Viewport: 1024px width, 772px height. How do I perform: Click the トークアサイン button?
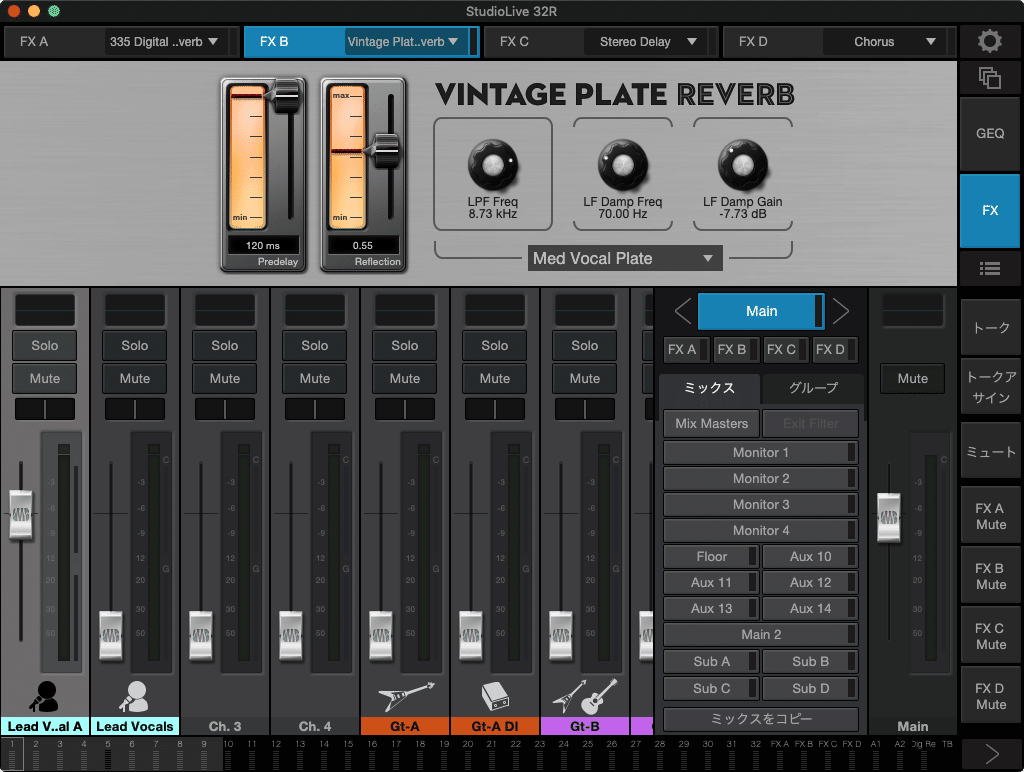(x=990, y=387)
